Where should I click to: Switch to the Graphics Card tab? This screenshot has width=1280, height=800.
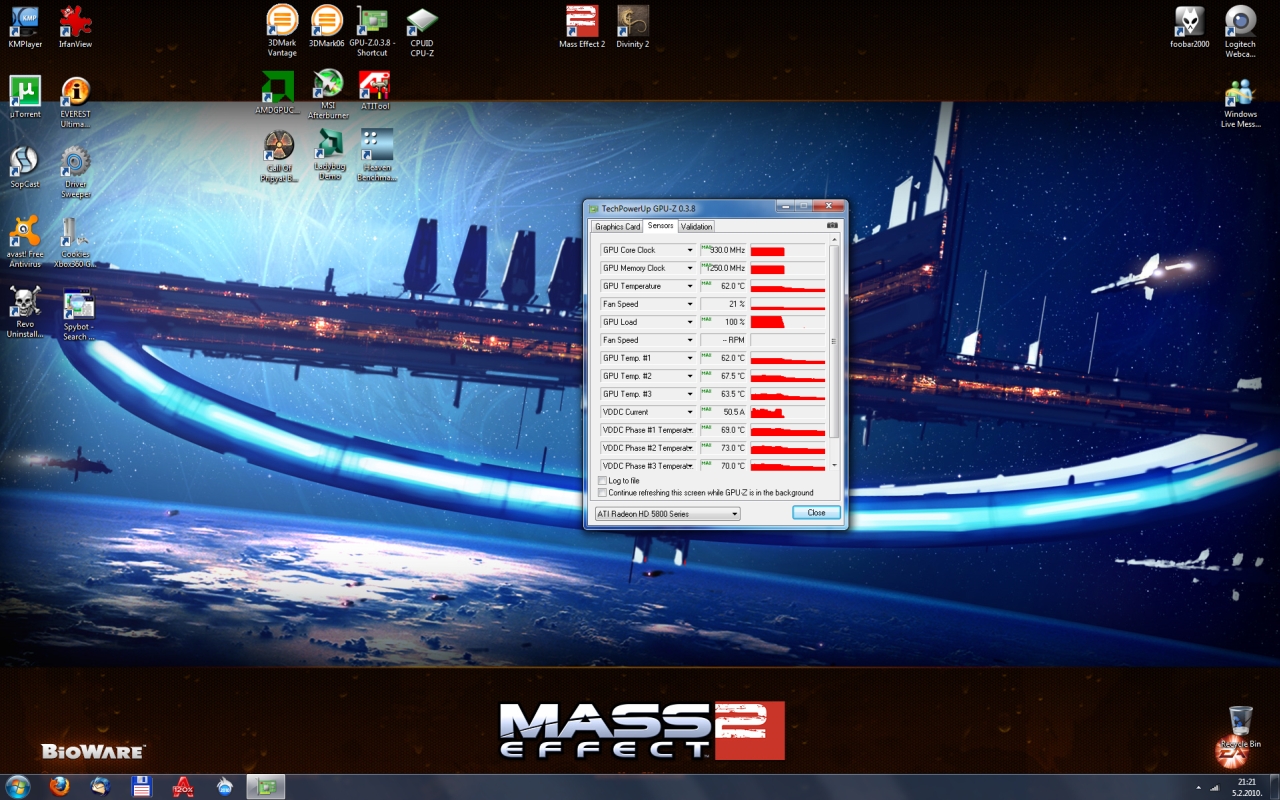(x=617, y=227)
